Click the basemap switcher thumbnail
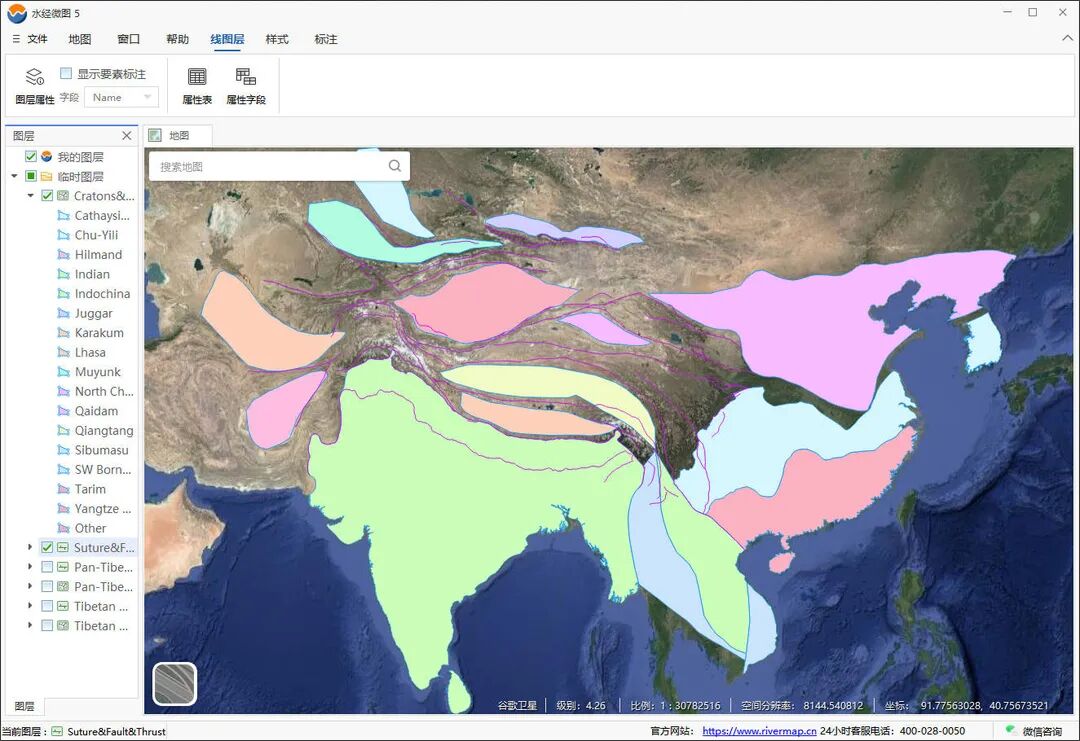 point(175,684)
